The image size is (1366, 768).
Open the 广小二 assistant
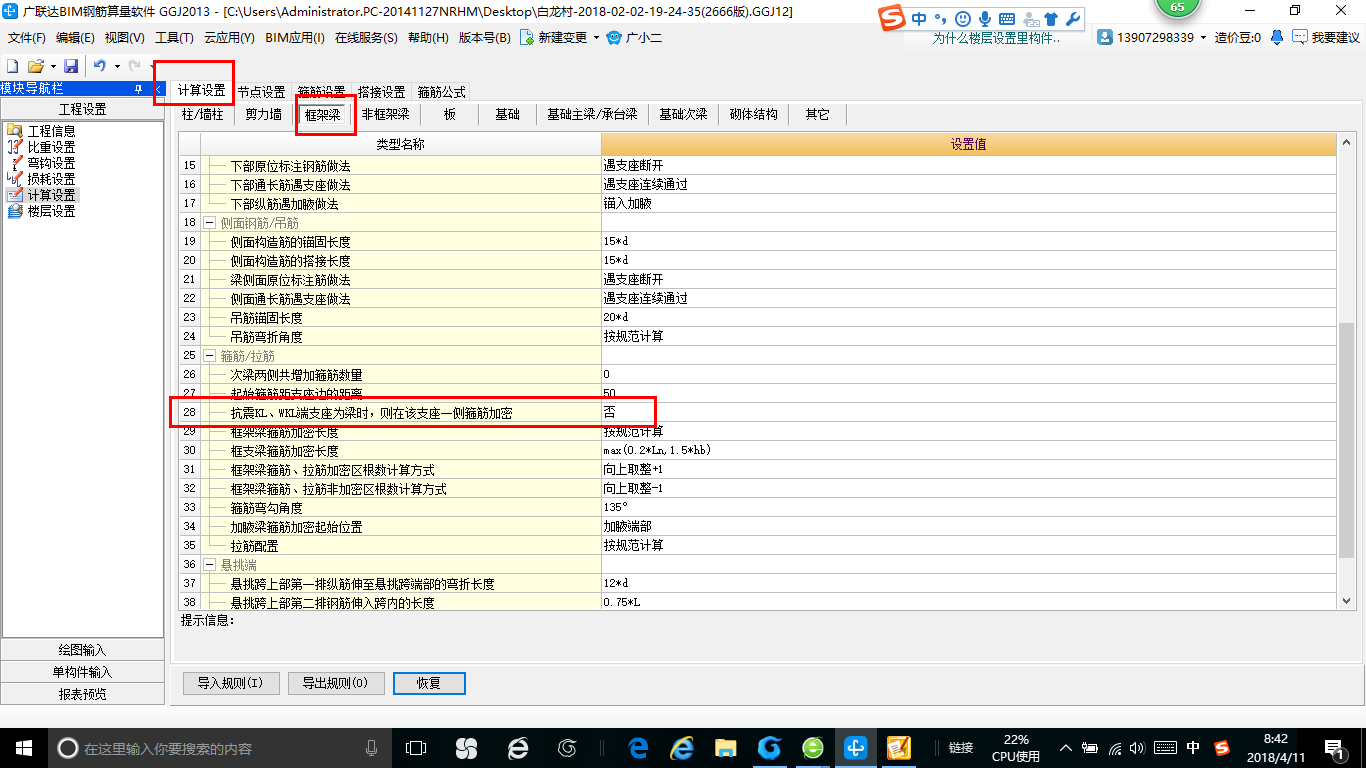634,38
